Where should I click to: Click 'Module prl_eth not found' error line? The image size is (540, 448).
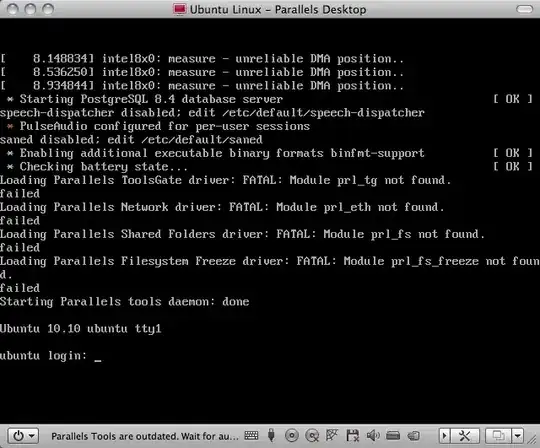pos(222,207)
